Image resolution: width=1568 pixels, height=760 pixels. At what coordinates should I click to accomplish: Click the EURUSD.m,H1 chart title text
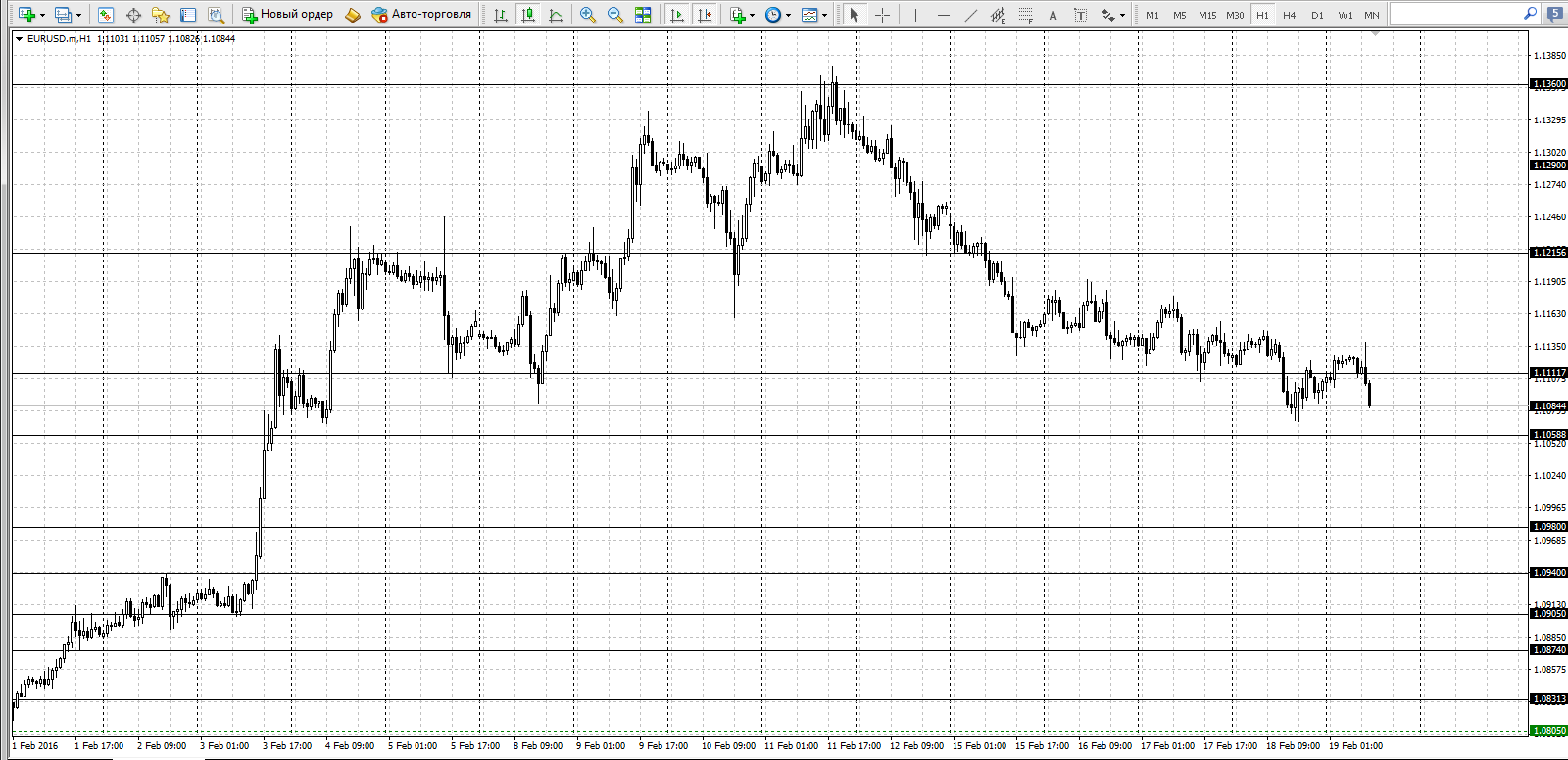click(x=59, y=39)
